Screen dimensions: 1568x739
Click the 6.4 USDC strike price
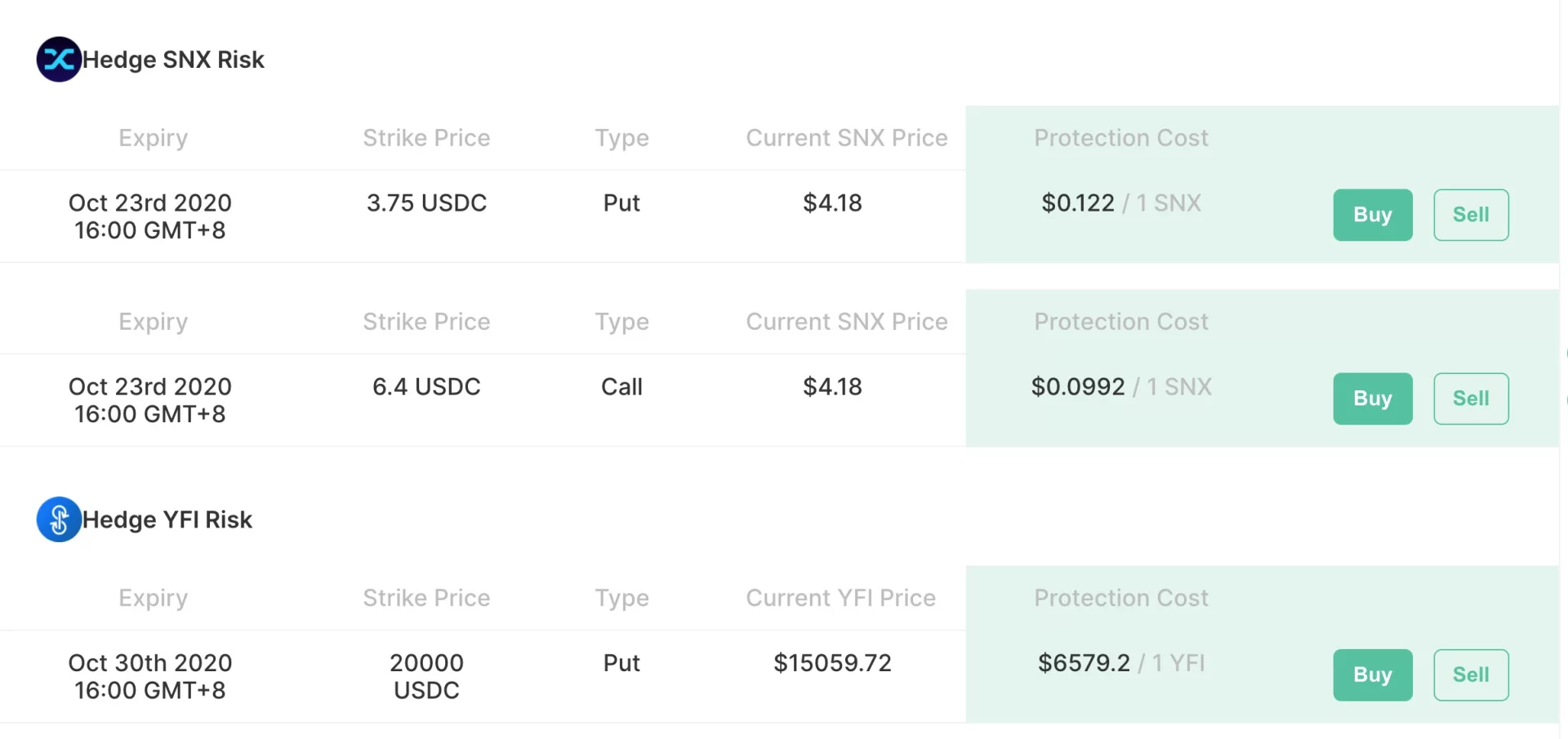426,386
